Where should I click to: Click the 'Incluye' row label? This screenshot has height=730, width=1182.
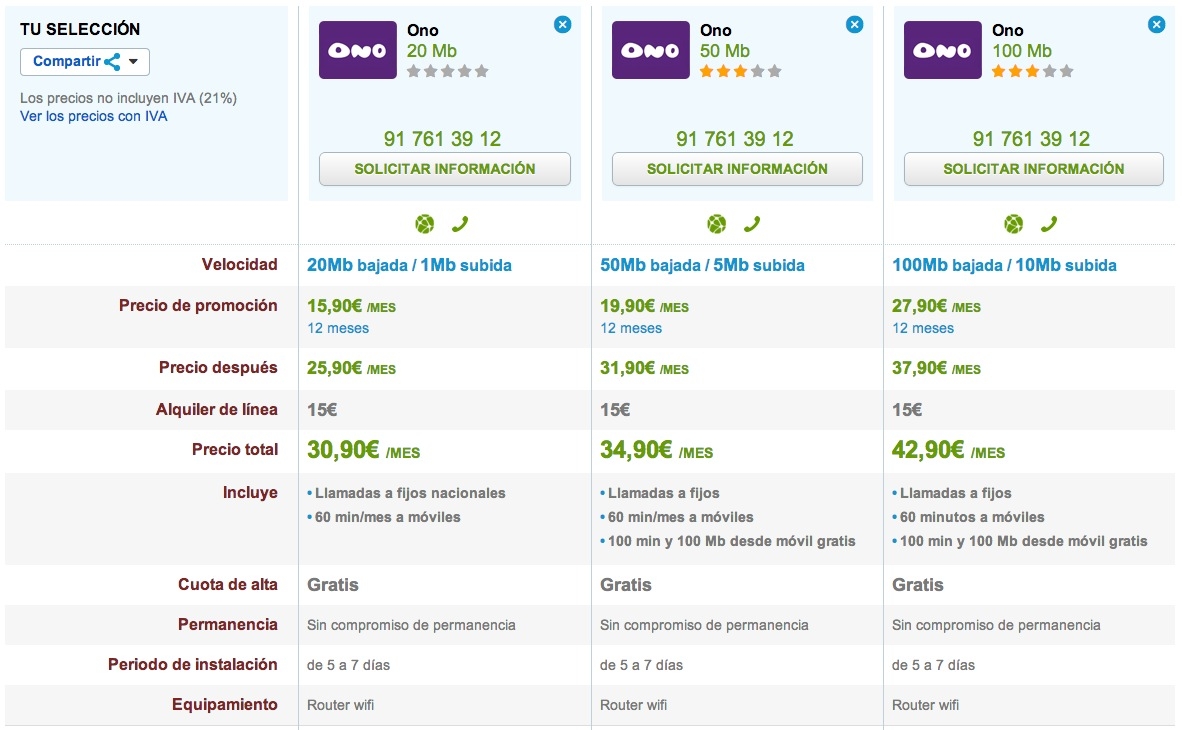[250, 492]
